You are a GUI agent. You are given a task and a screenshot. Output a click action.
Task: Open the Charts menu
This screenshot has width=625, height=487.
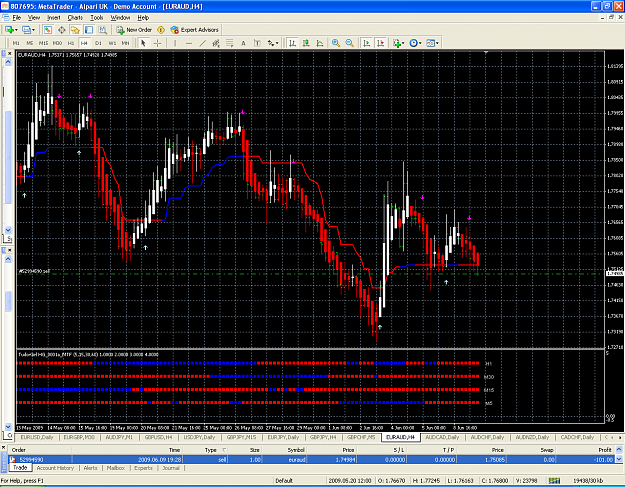(75, 18)
